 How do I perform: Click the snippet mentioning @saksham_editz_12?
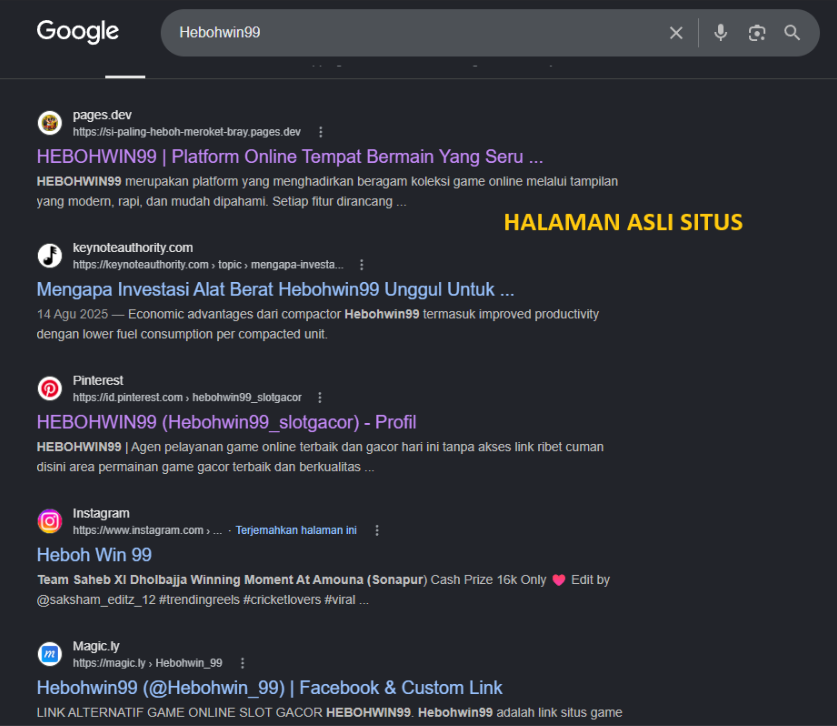pyautogui.click(x=323, y=590)
